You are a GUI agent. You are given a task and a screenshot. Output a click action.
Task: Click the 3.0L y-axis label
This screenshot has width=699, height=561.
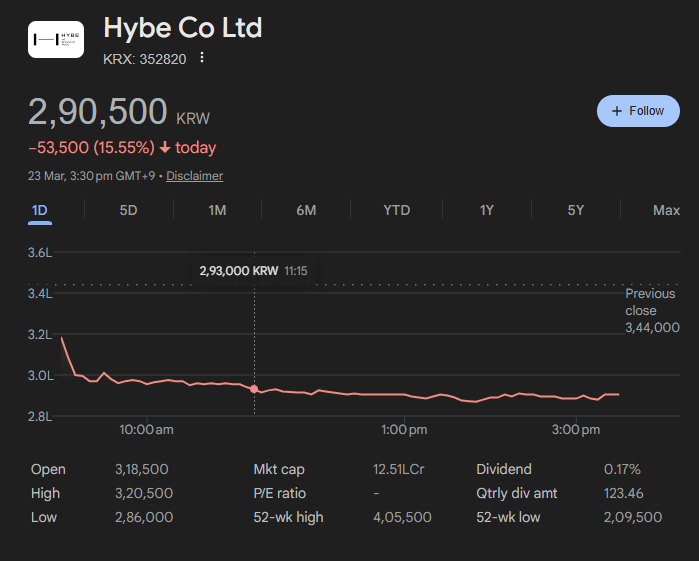[x=41, y=375]
